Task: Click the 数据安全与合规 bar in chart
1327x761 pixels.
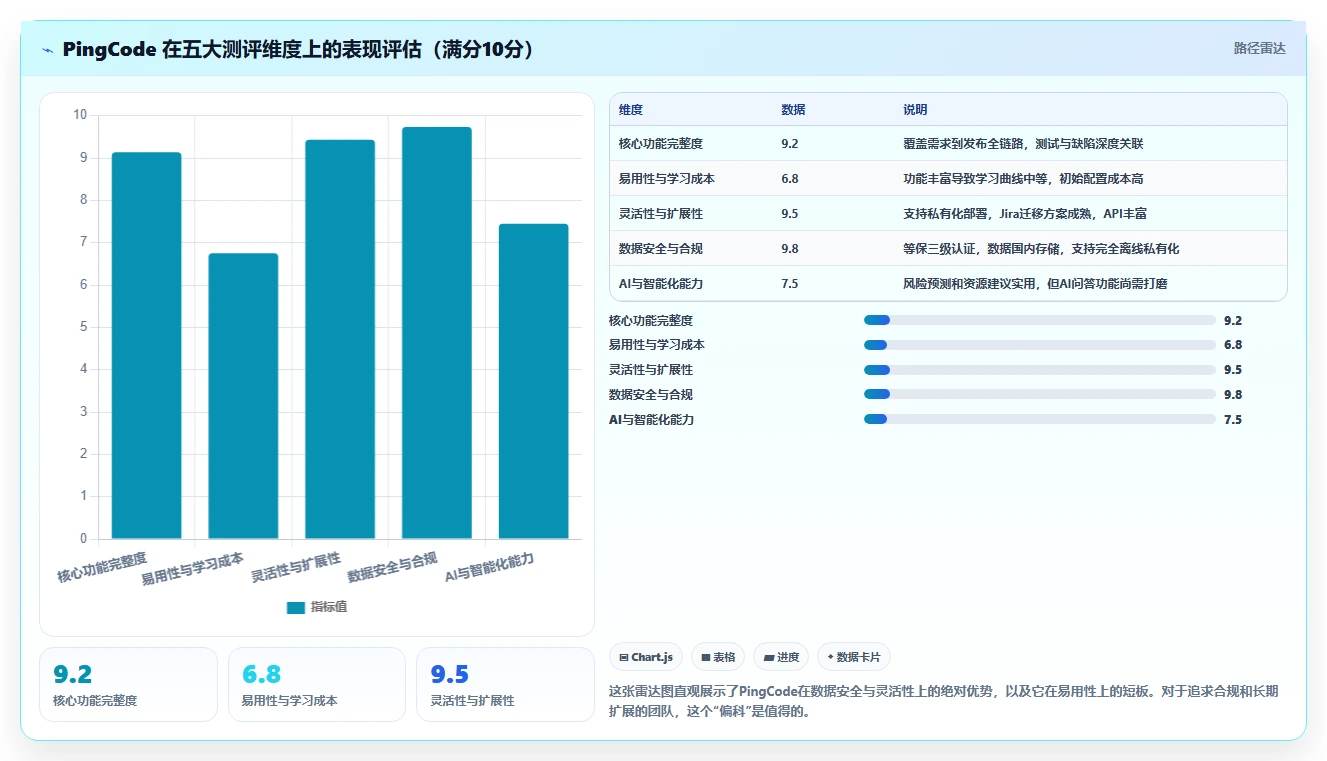Action: click(x=437, y=333)
